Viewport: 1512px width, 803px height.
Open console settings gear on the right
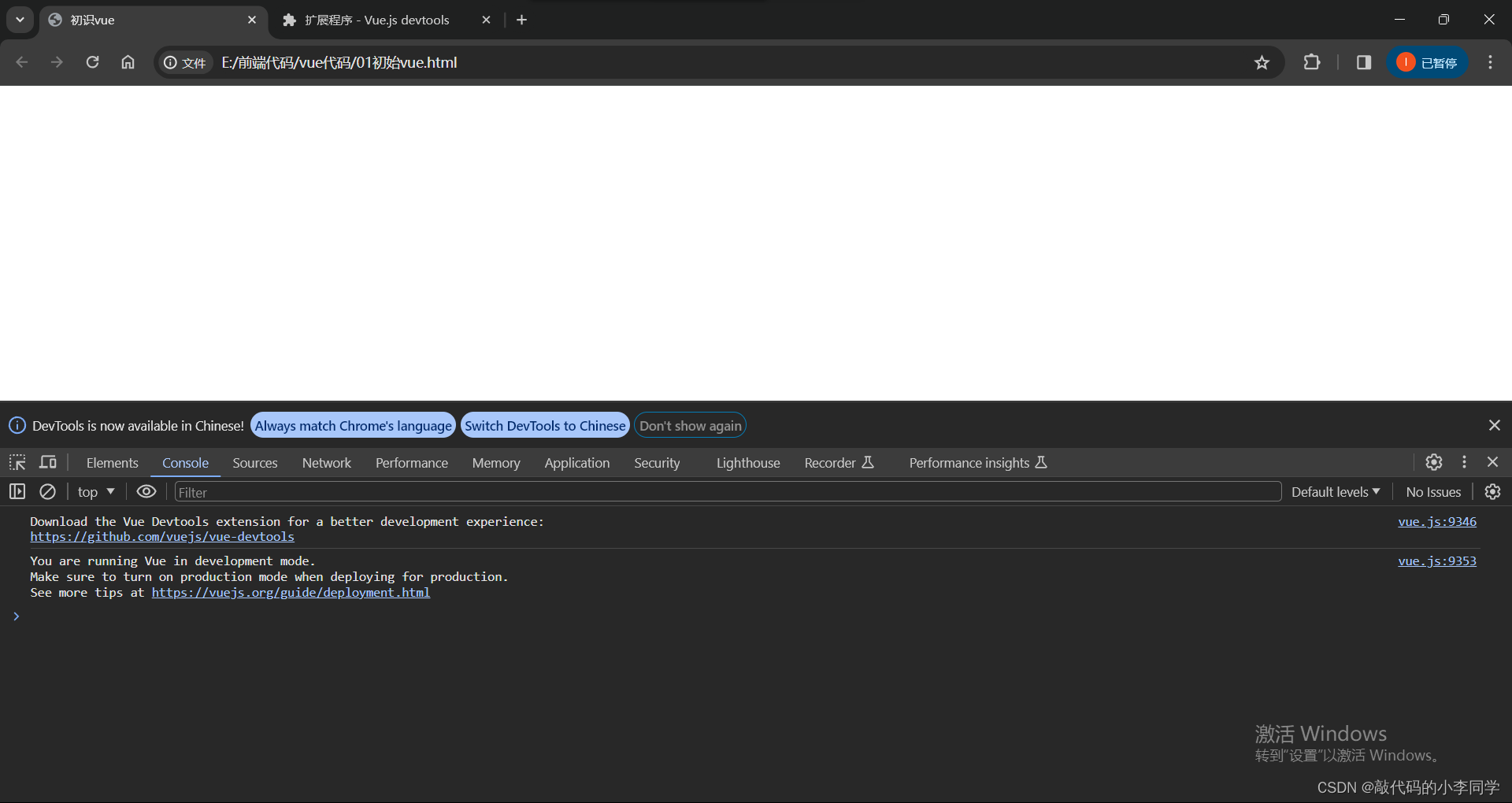tap(1492, 491)
